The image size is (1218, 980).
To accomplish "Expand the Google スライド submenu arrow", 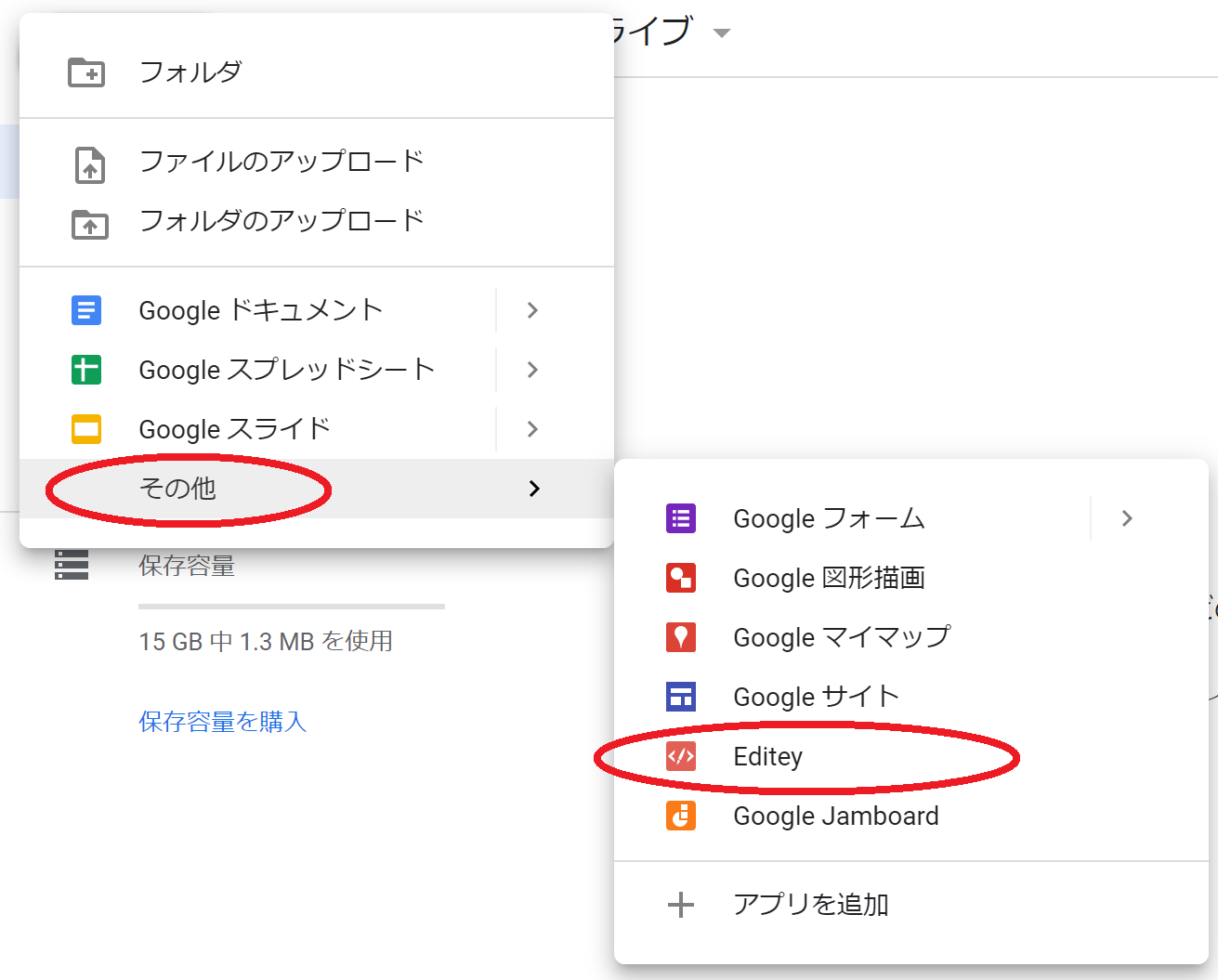I will tap(532, 429).
